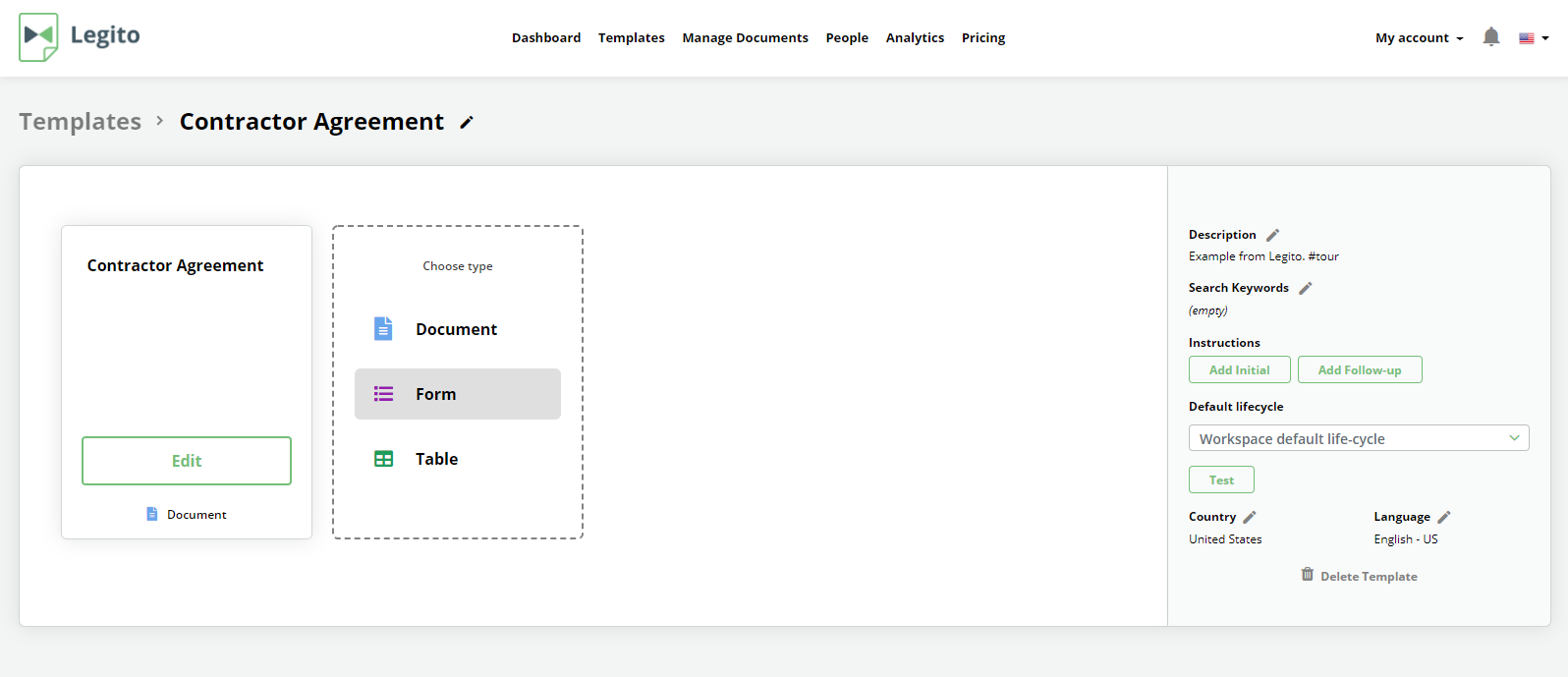This screenshot has width=1568, height=677.
Task: Click Templates breadcrumb link
Action: [81, 122]
